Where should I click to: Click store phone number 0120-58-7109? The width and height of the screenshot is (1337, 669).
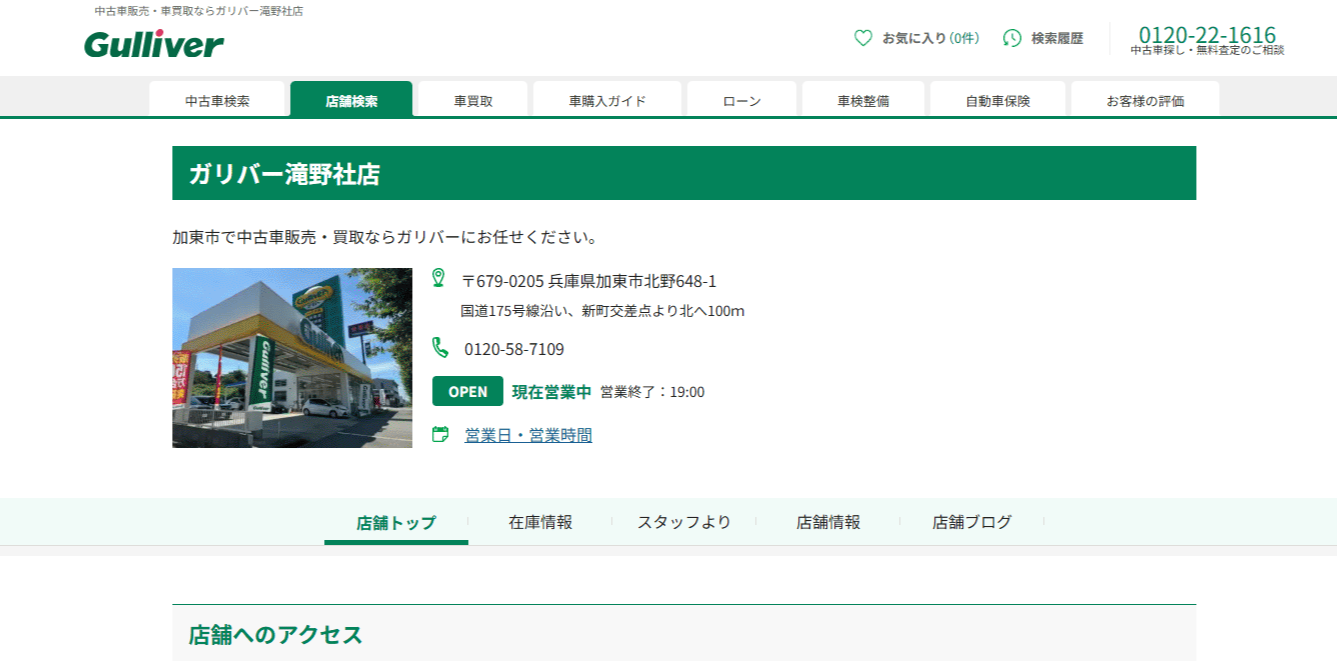coord(514,349)
